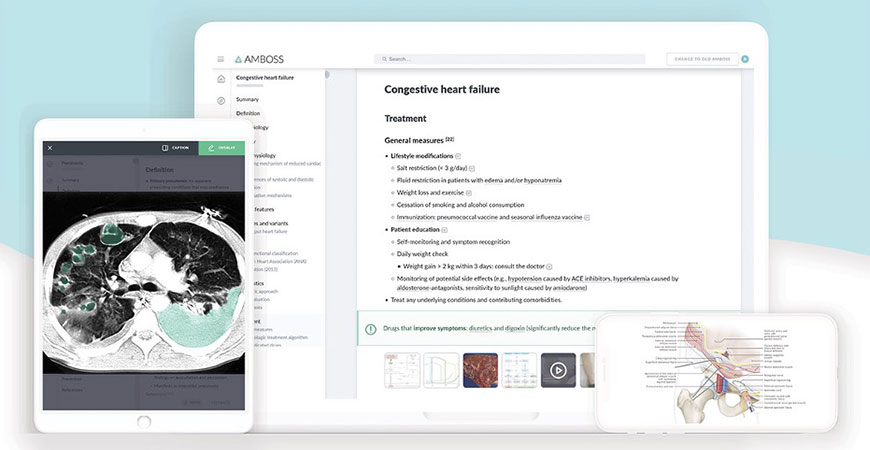Screen dimensions: 870x450
Task: Open the user avatar in laptop header
Action: pyautogui.click(x=745, y=59)
